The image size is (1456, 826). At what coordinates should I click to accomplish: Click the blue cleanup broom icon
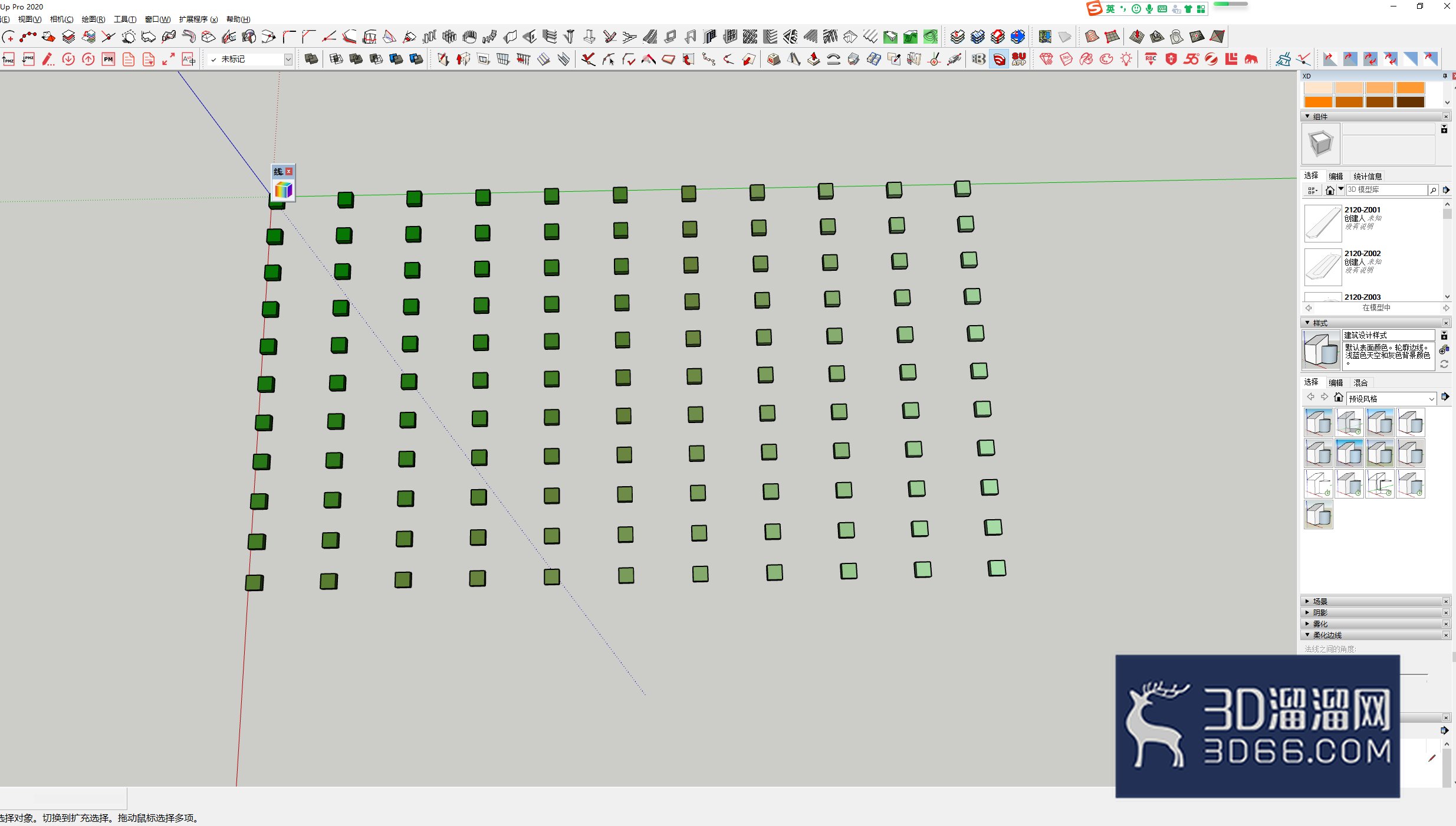(1283, 59)
